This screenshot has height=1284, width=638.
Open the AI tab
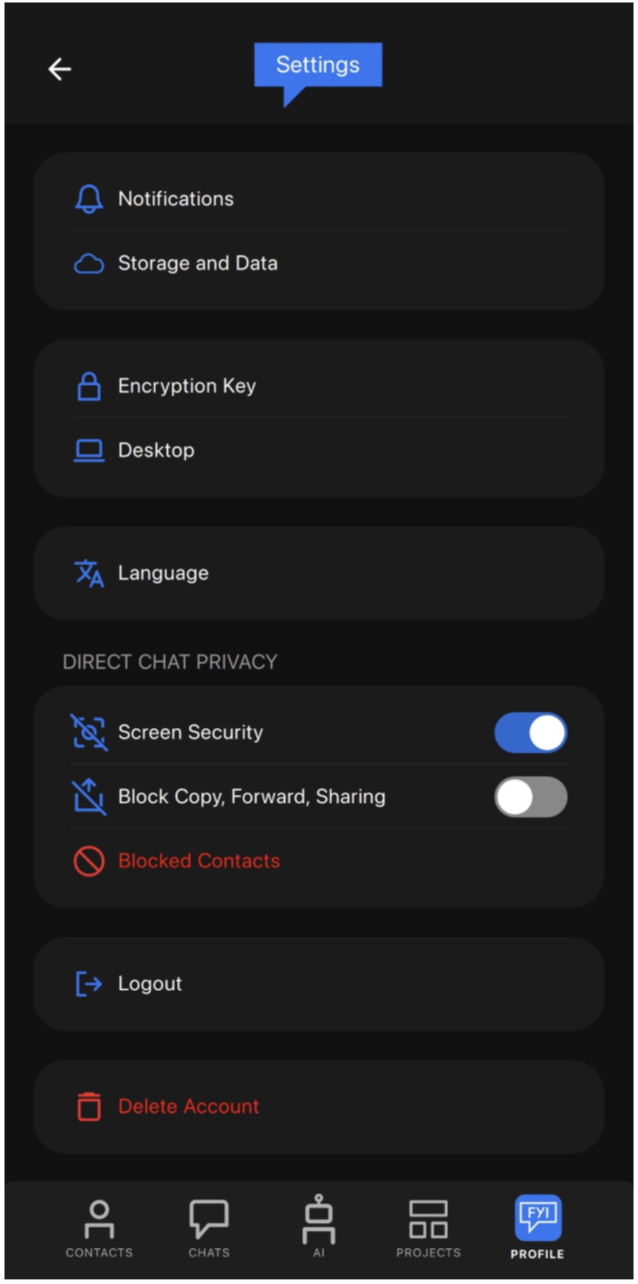319,1227
